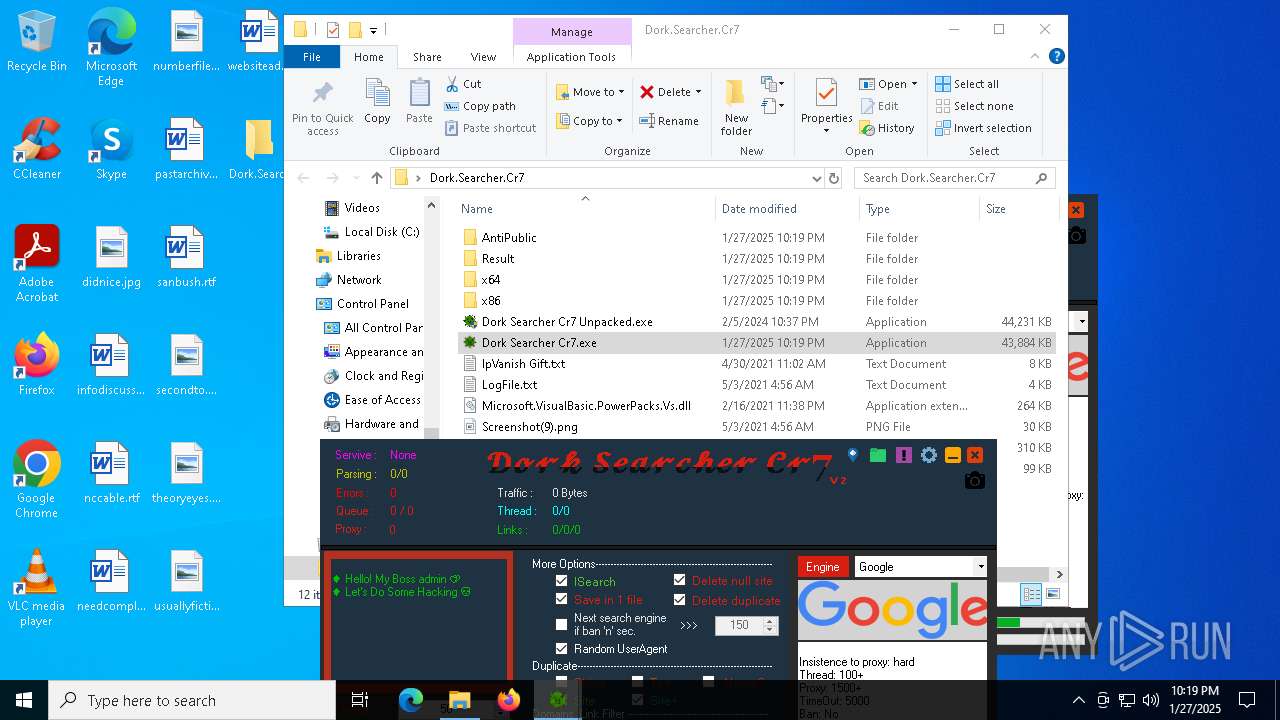Click the Home ribbon tab

(368, 57)
